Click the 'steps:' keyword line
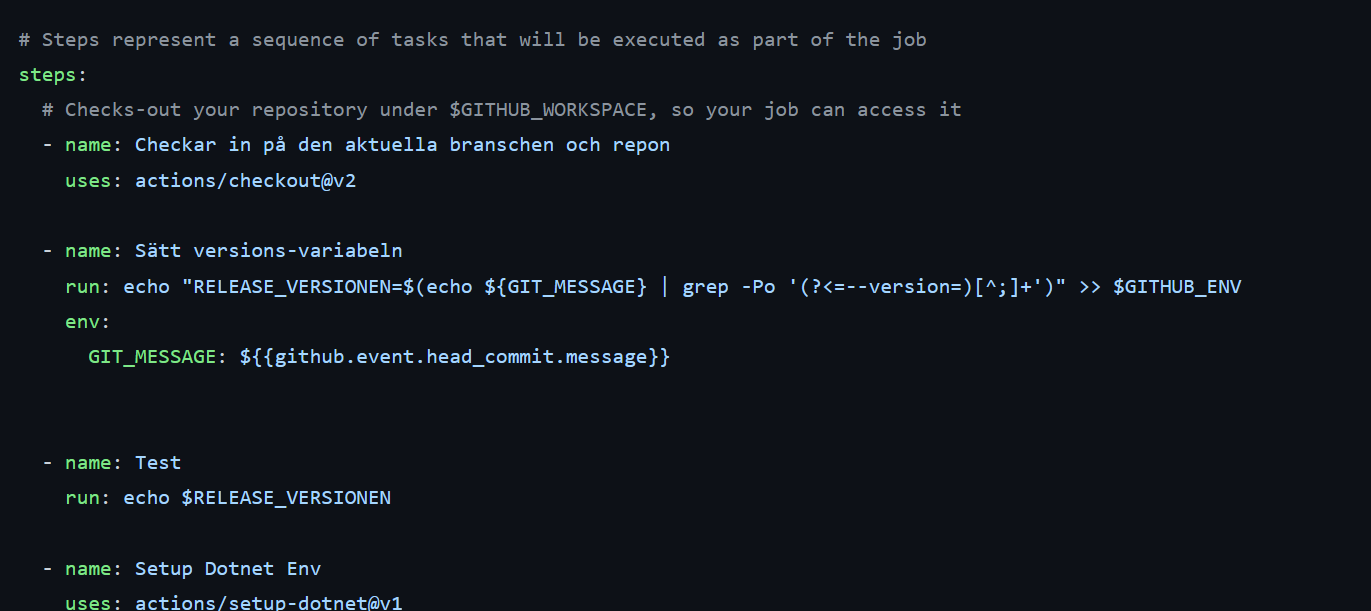This screenshot has width=1371, height=611. pyautogui.click(x=52, y=75)
